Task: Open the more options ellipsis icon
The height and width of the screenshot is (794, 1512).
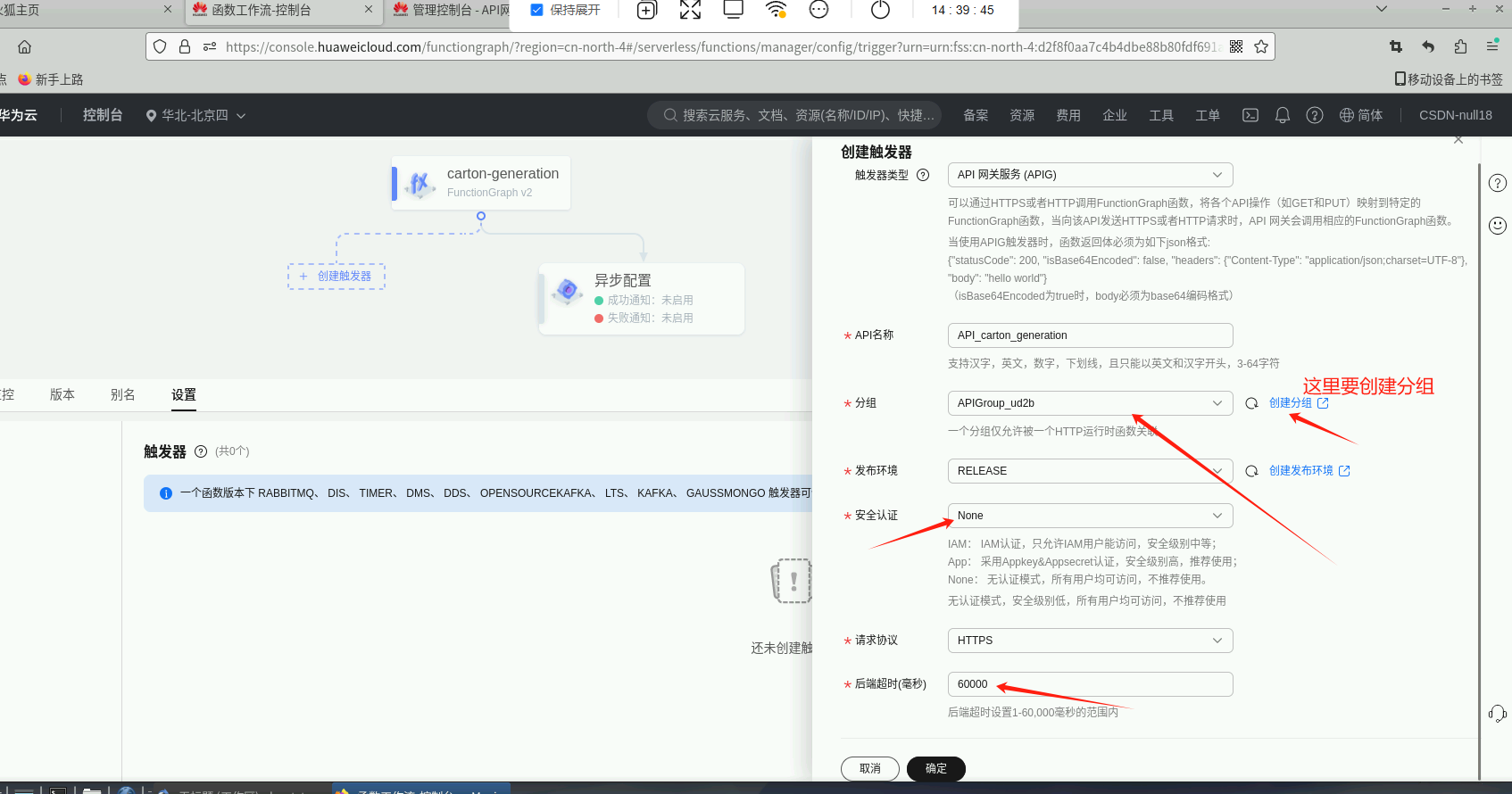Action: pos(818,10)
